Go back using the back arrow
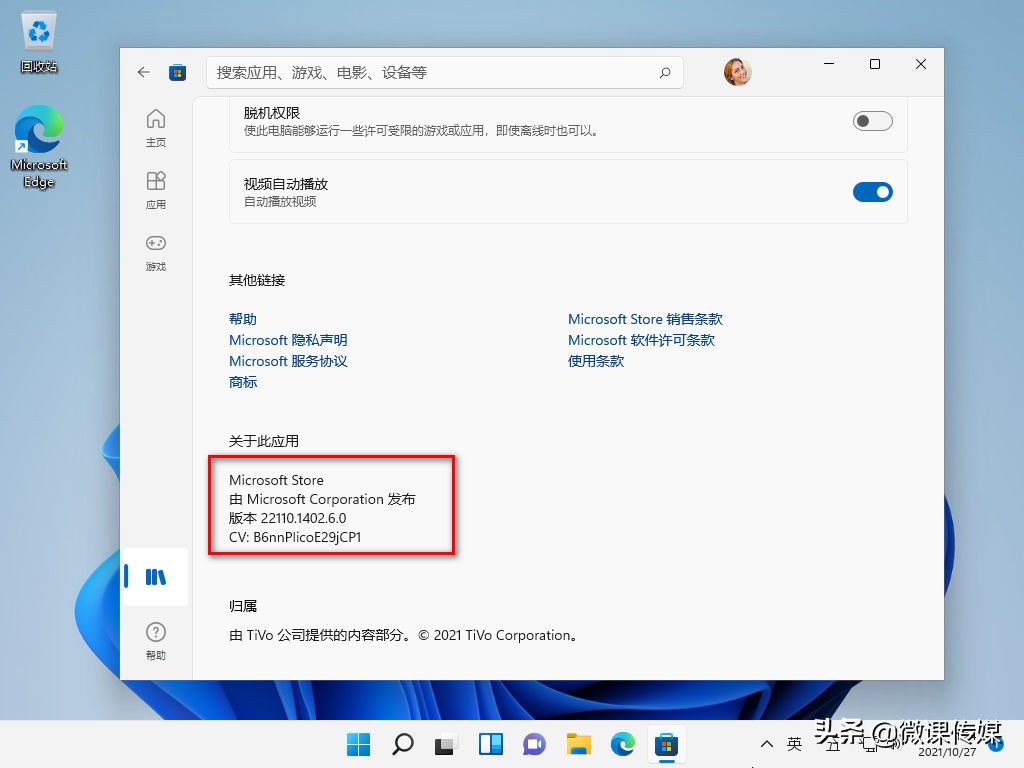Viewport: 1024px width, 768px height. [x=143, y=72]
